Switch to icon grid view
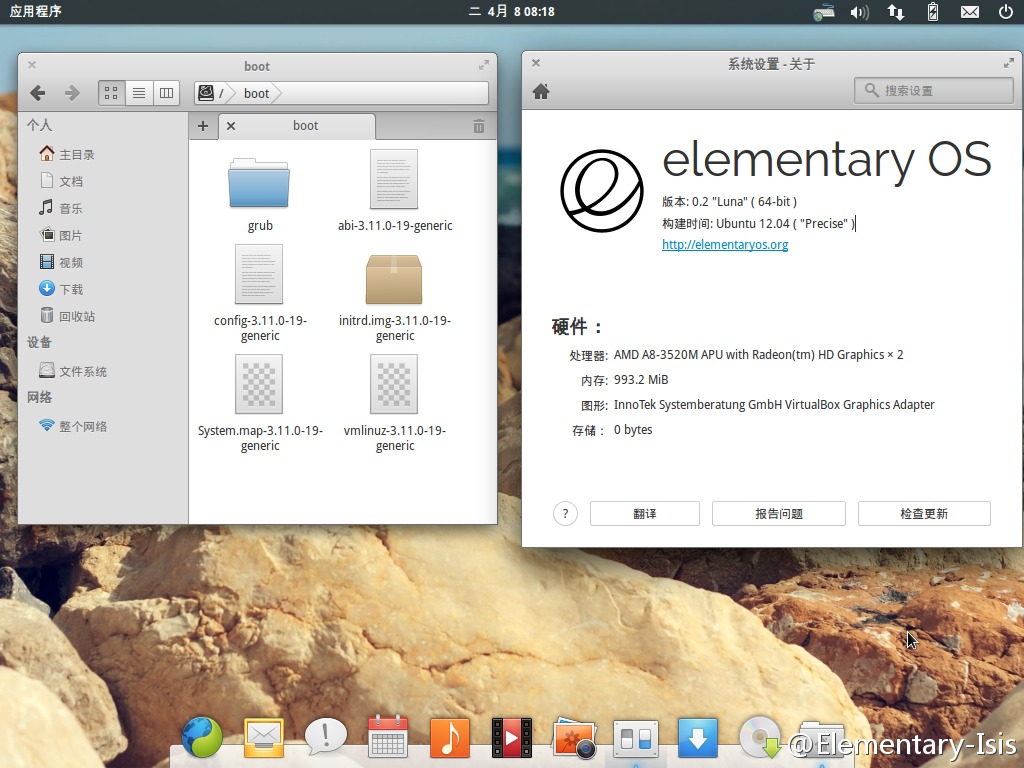The width and height of the screenshot is (1024, 768). click(x=112, y=93)
